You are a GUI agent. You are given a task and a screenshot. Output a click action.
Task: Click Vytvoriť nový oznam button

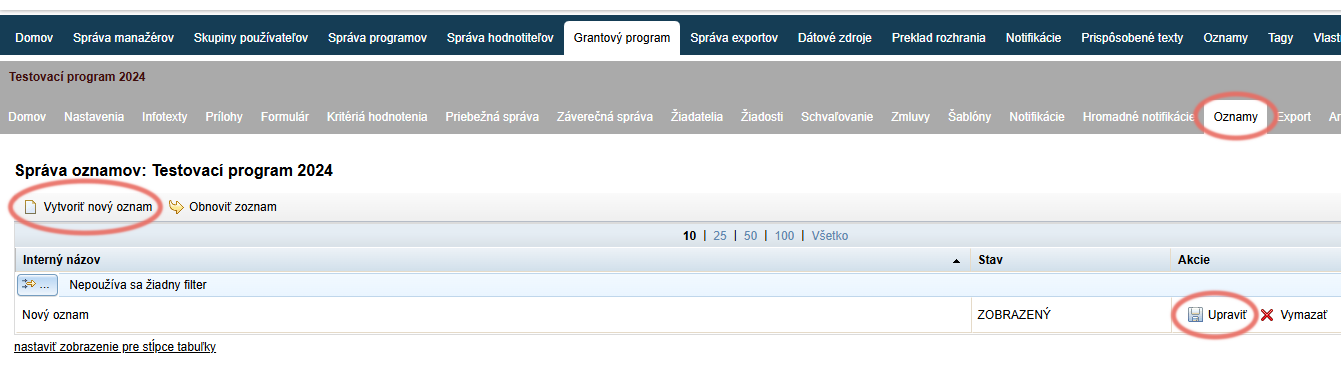(88, 207)
